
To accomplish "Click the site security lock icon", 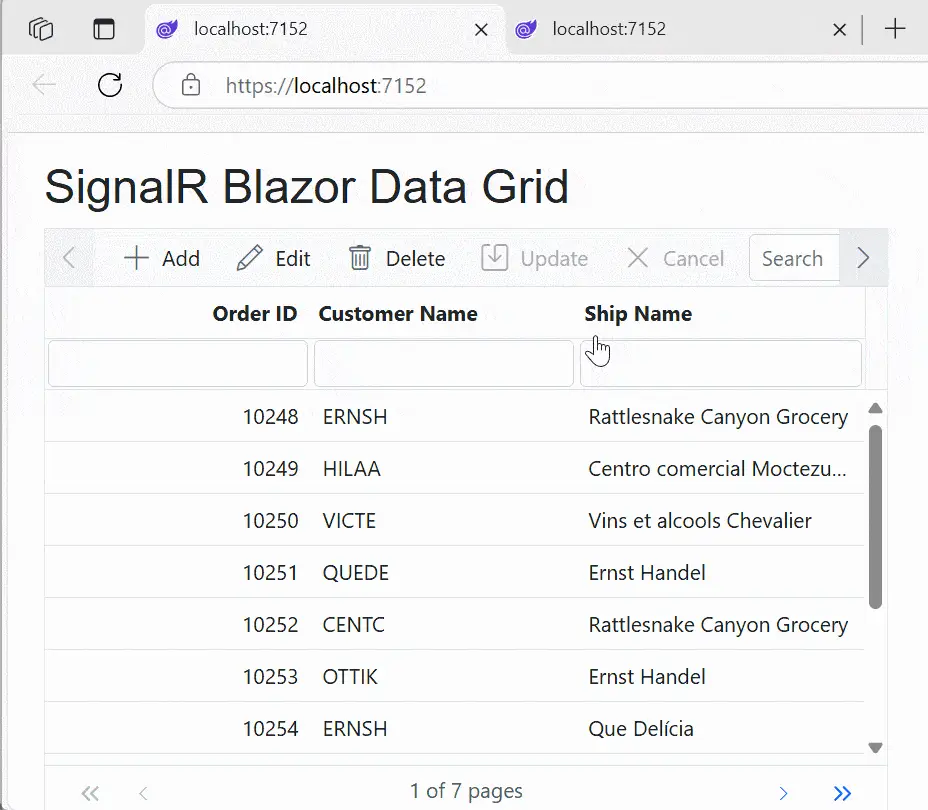I will click(190, 85).
